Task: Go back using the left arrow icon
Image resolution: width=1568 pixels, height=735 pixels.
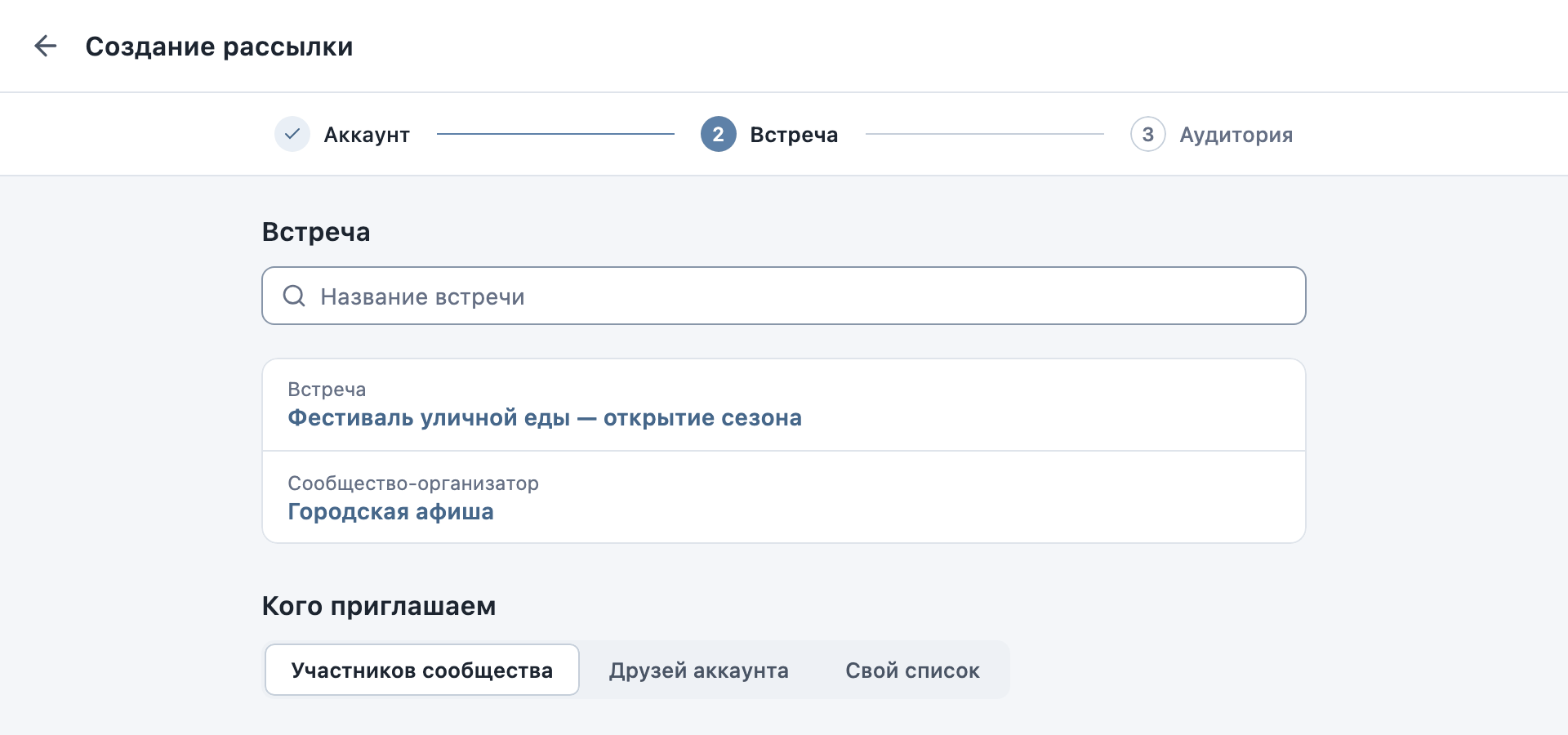Action: click(x=46, y=46)
